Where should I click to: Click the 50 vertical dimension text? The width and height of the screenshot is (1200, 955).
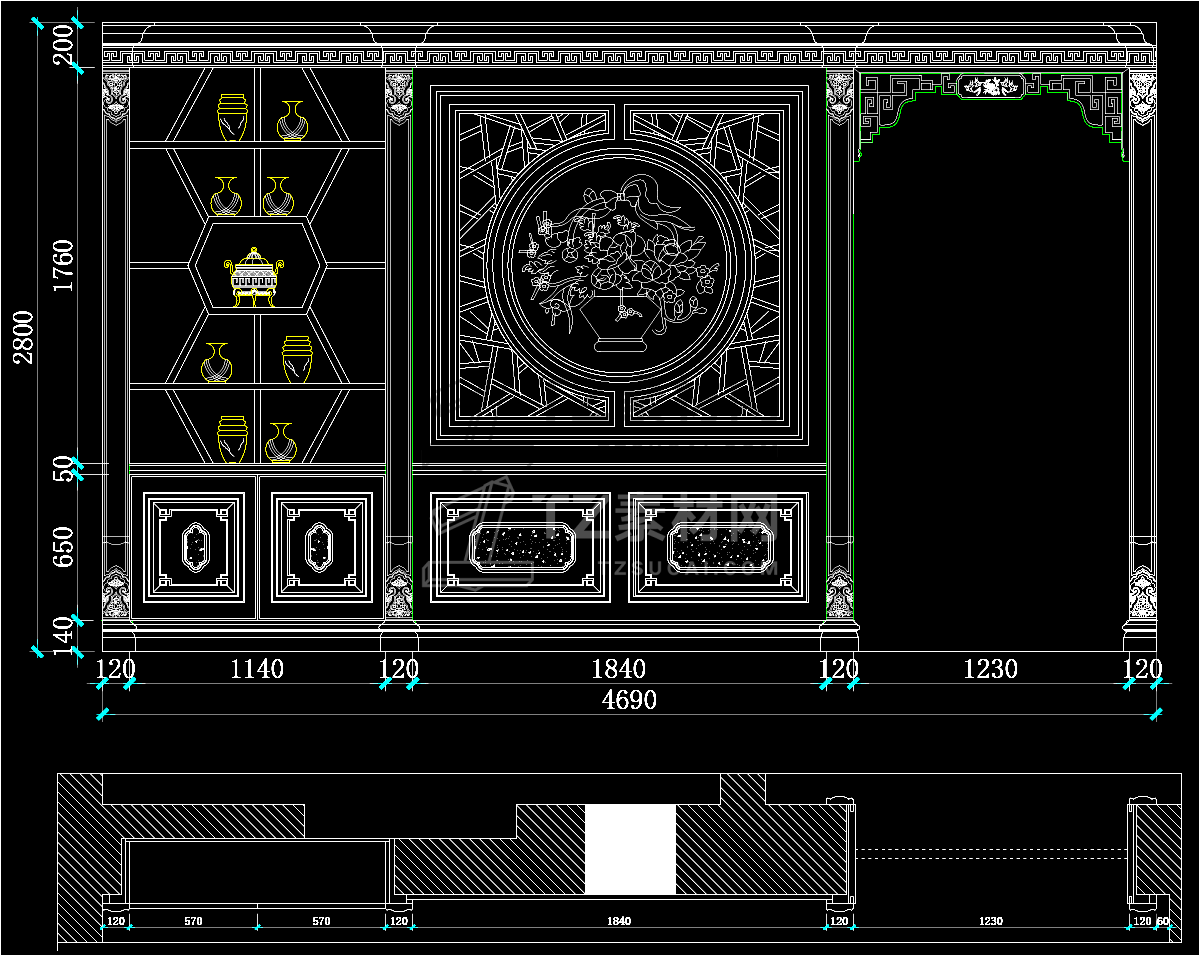pyautogui.click(x=64, y=467)
